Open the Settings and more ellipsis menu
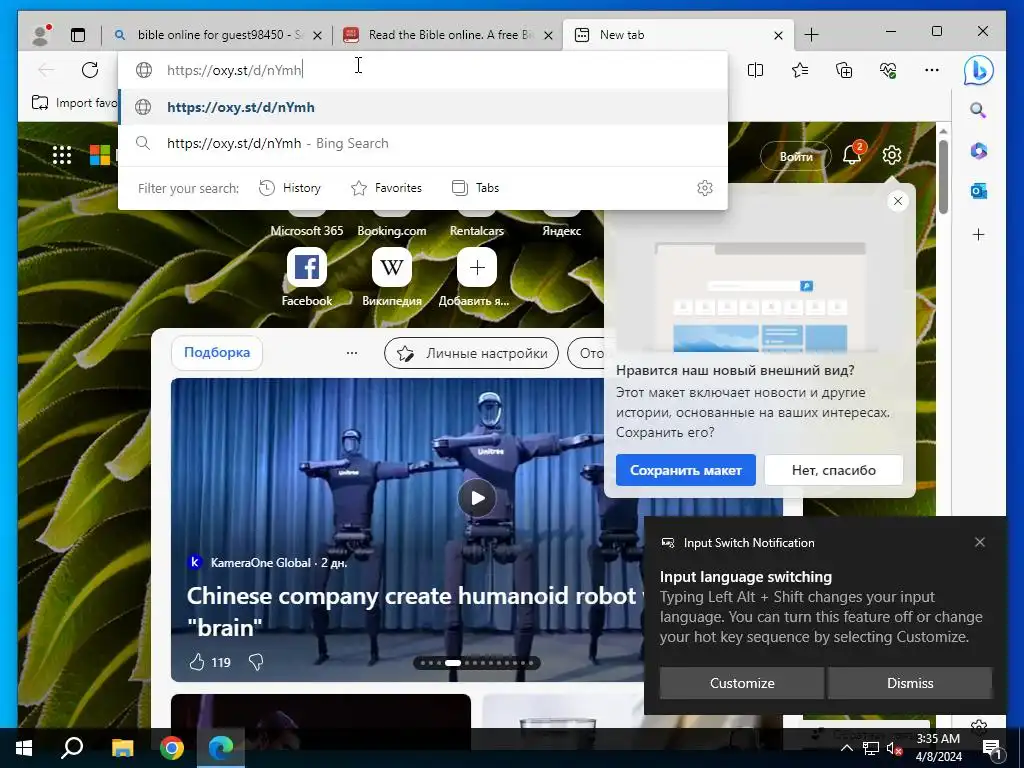 click(932, 70)
